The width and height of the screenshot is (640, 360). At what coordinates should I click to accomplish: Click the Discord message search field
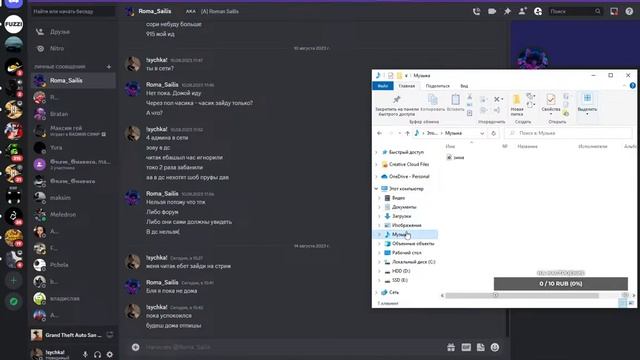point(575,11)
